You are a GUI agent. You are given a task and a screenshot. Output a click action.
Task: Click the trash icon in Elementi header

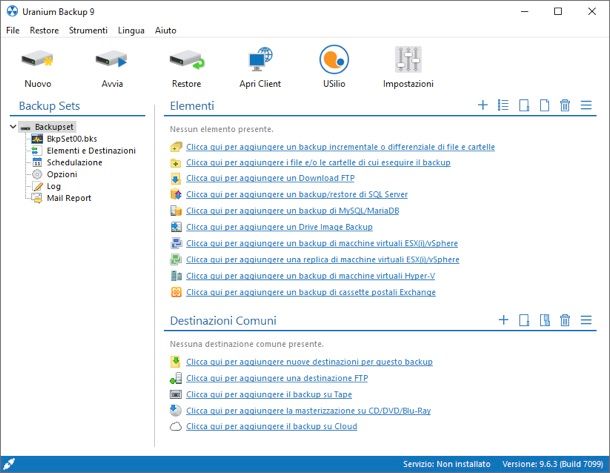tap(565, 105)
